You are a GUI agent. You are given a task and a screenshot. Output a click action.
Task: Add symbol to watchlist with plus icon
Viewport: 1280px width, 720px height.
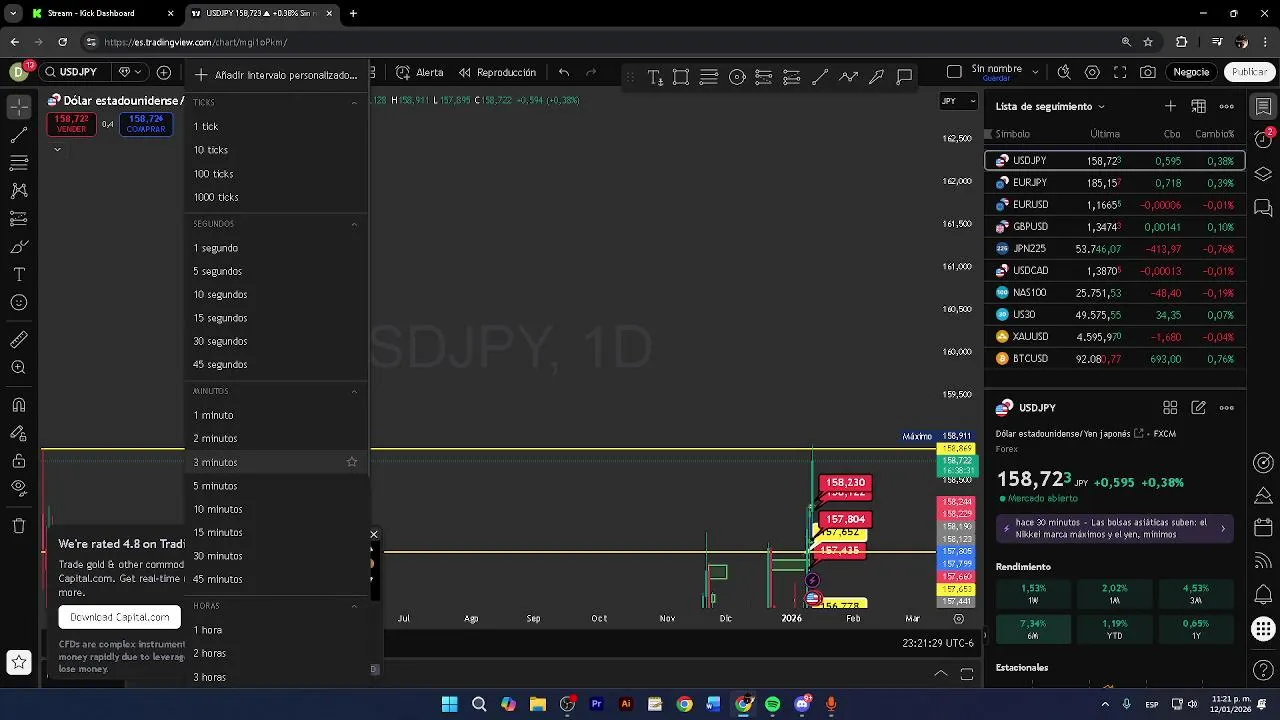(1171, 106)
